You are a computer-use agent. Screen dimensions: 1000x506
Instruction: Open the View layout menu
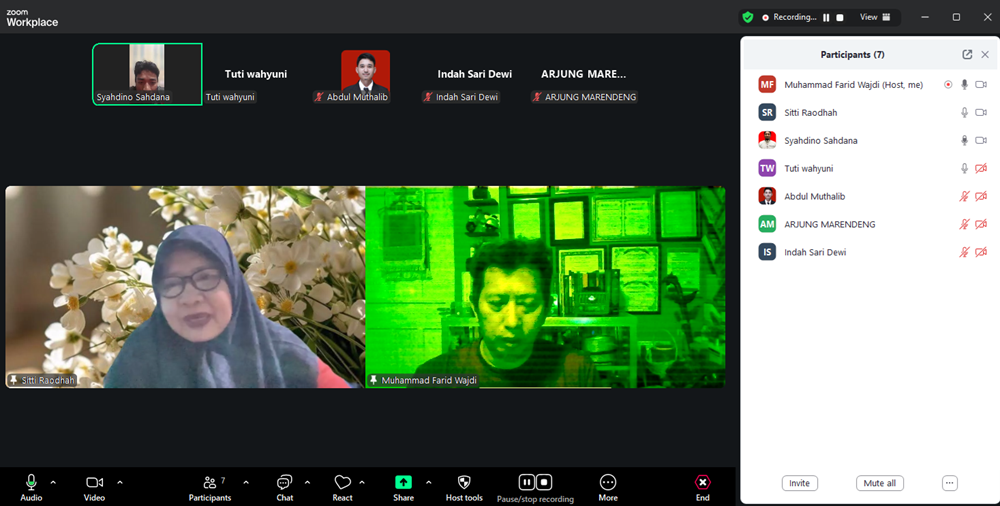point(875,17)
